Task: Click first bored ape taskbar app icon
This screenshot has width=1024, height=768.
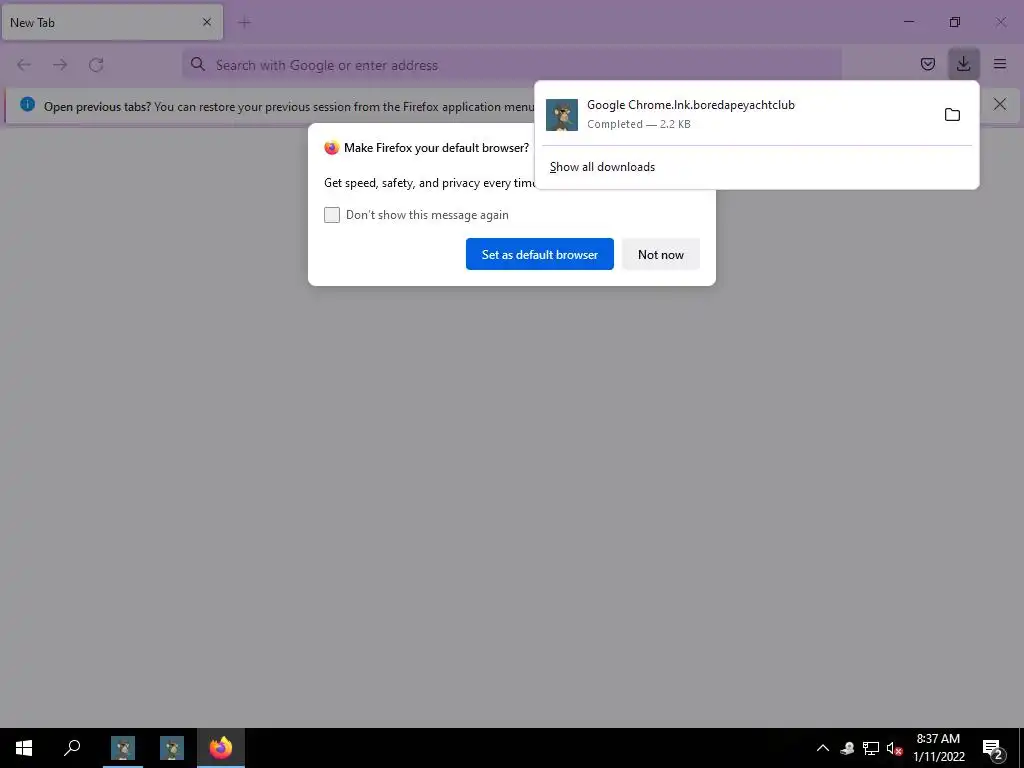Action: click(123, 748)
